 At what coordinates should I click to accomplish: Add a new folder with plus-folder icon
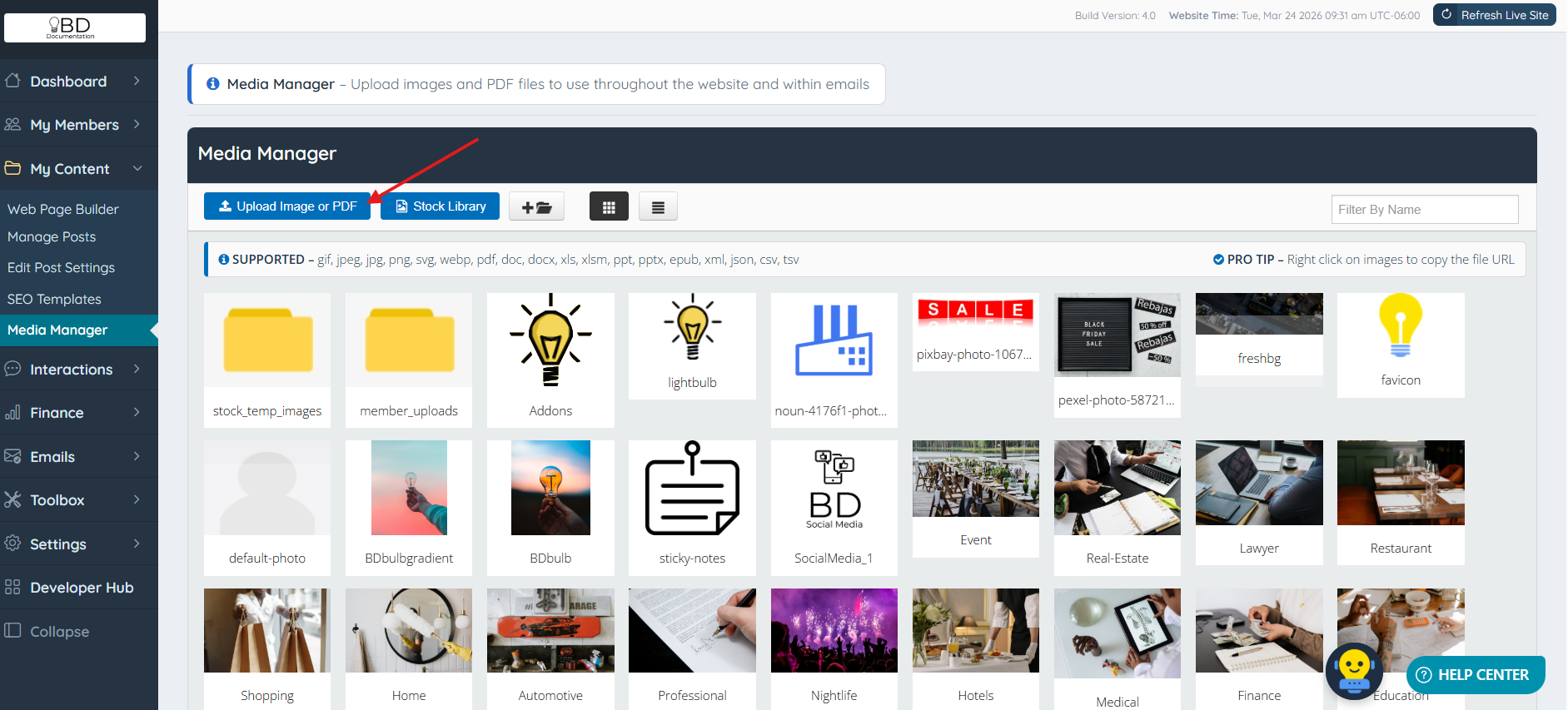tap(536, 207)
